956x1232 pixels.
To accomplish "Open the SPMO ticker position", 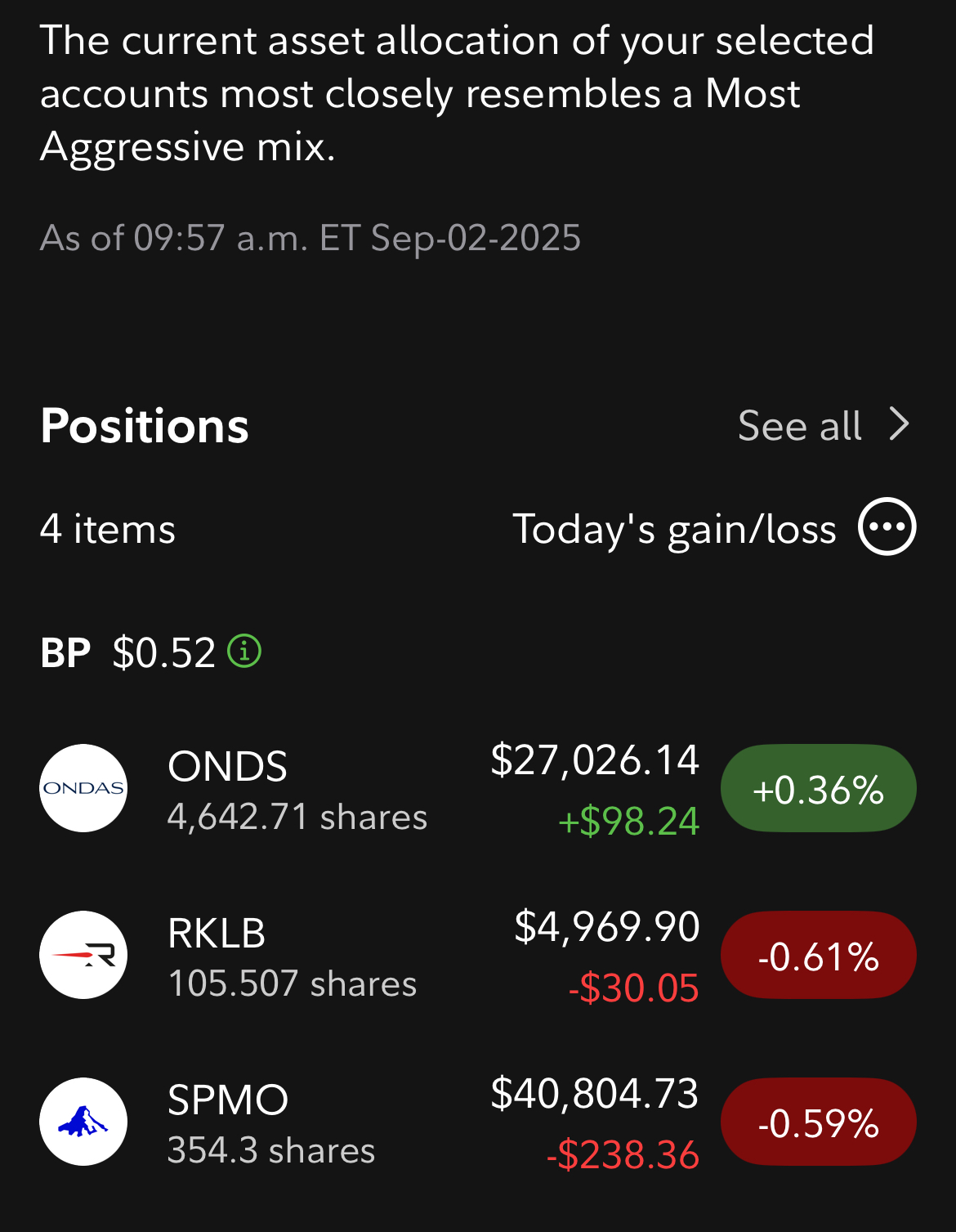I will pos(228,1100).
